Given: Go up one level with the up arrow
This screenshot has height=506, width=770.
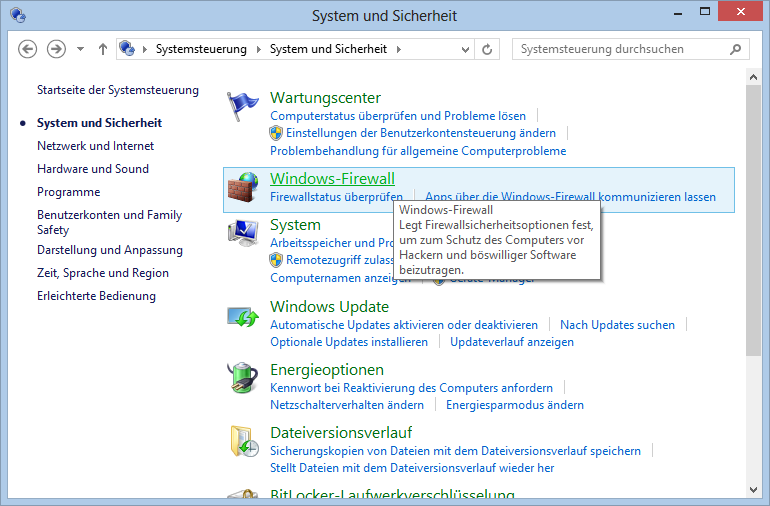Looking at the screenshot, I should click(x=103, y=49).
